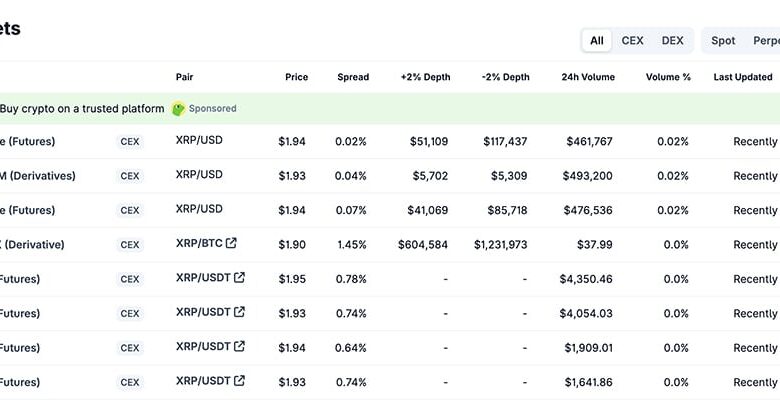780x409 pixels.
Task: Sort table by Price column header
Action: [296, 77]
